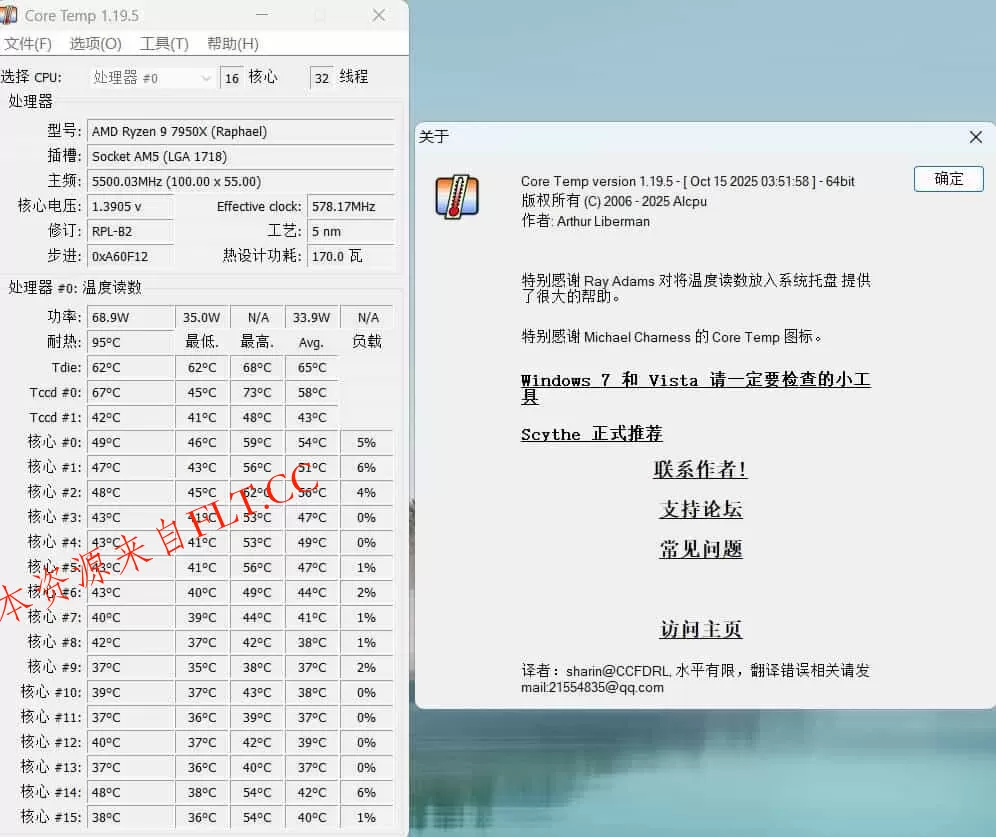This screenshot has width=996, height=837.
Task: Click 核心 #11 max temperature 39°C
Action: (x=257, y=718)
